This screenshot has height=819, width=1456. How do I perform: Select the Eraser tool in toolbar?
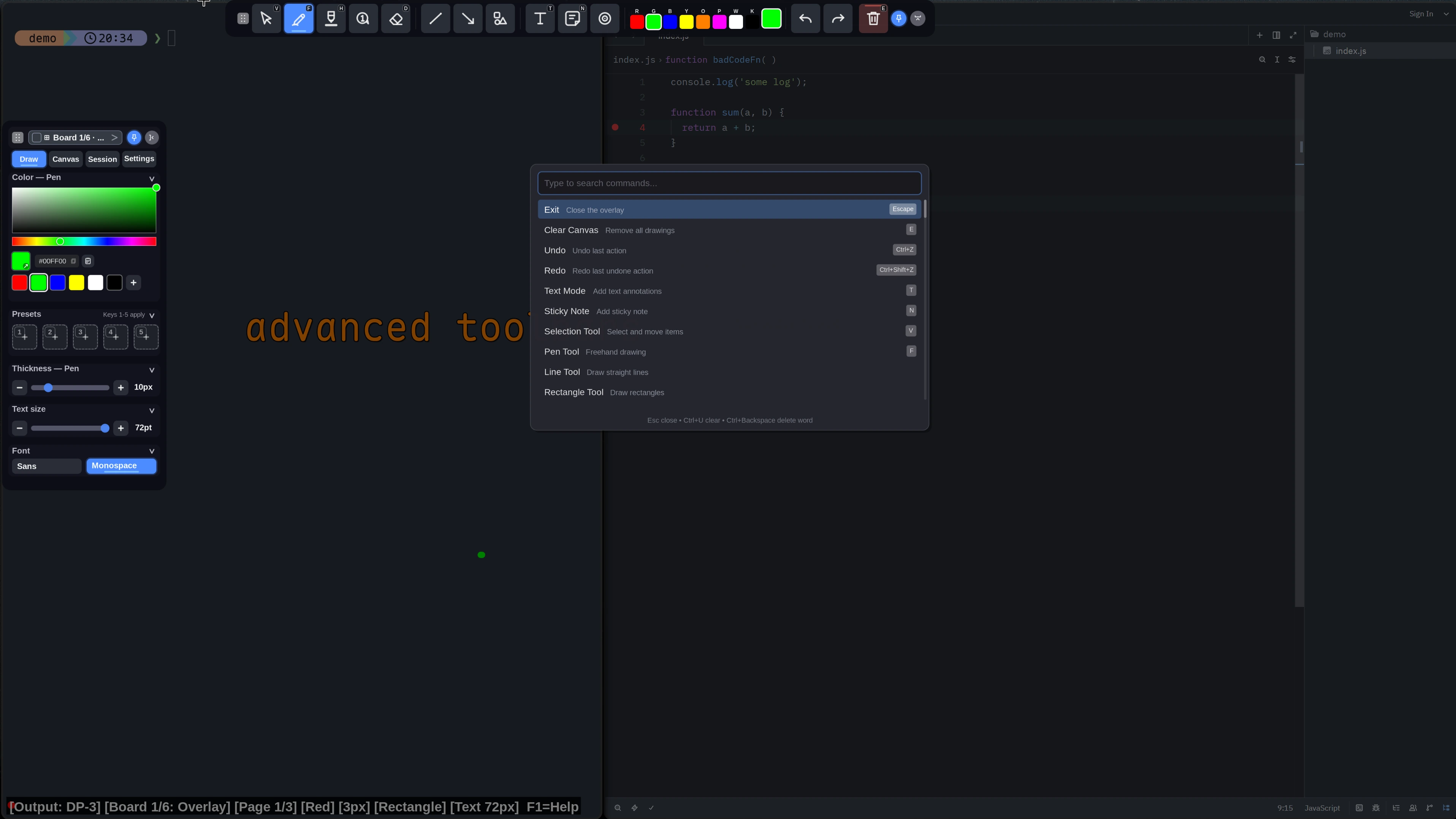click(396, 19)
